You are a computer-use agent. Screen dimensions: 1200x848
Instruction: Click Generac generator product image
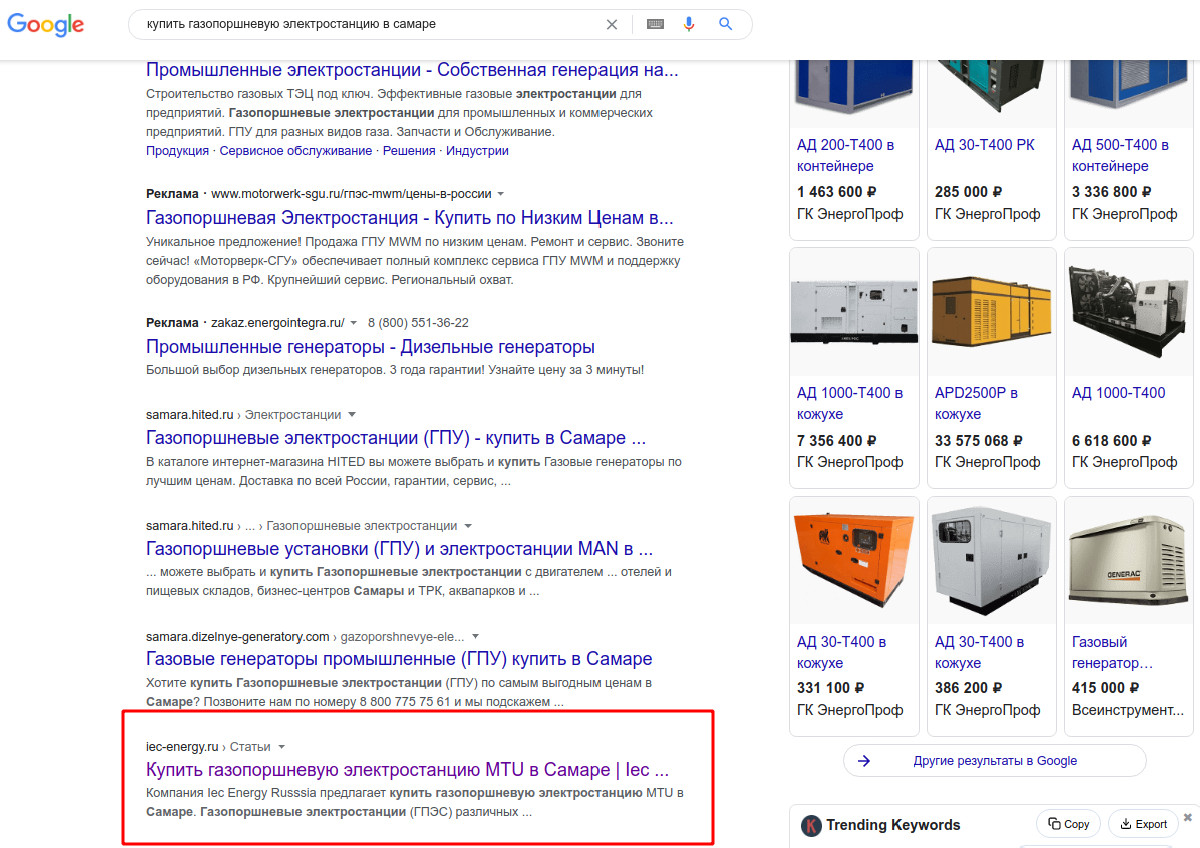click(x=1129, y=561)
